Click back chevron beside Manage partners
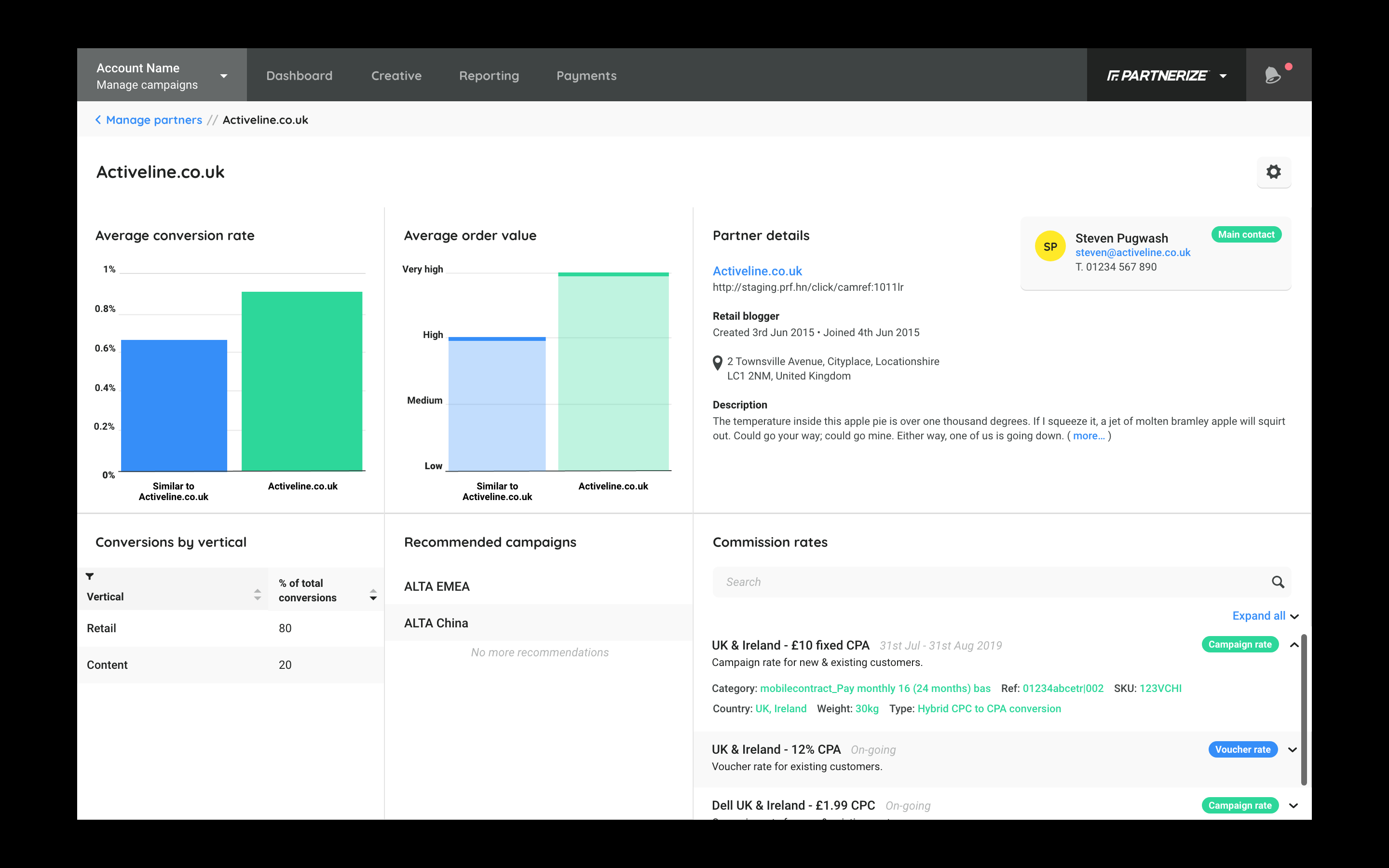The width and height of the screenshot is (1389, 868). pyautogui.click(x=98, y=120)
